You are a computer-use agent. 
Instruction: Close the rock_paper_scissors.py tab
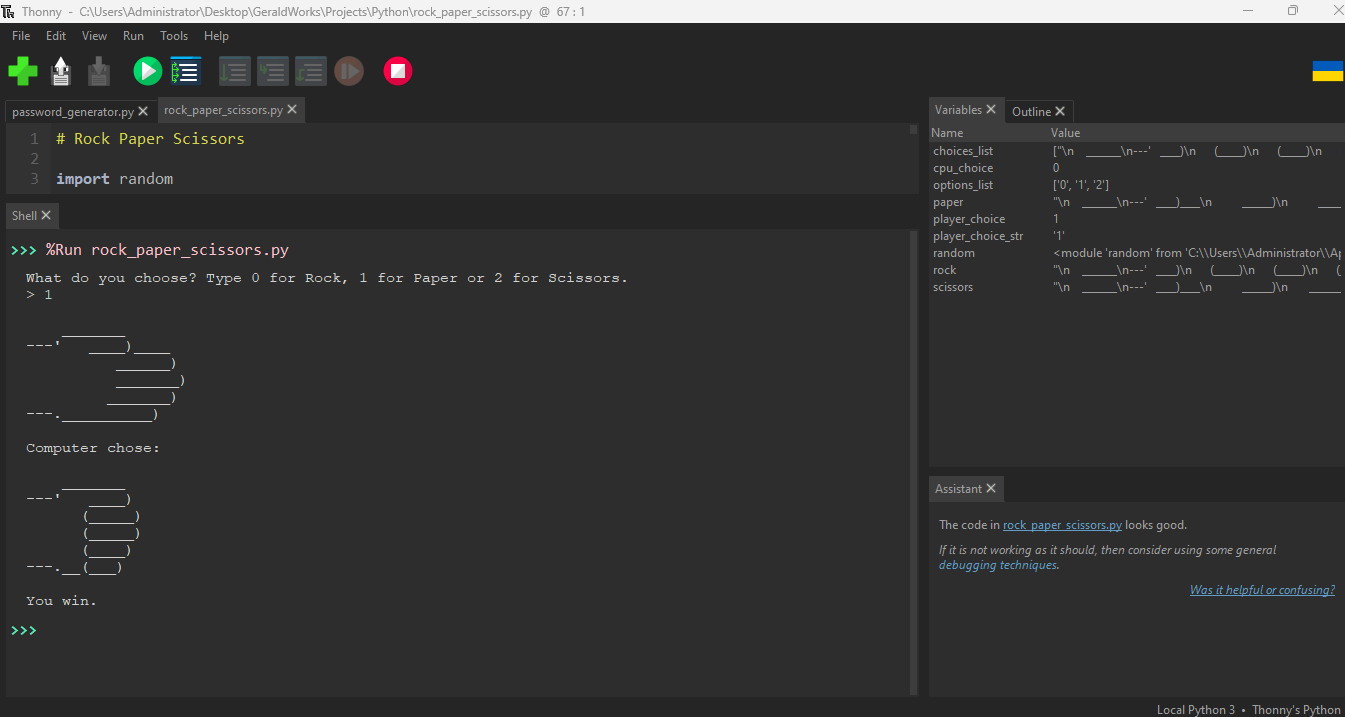(293, 110)
